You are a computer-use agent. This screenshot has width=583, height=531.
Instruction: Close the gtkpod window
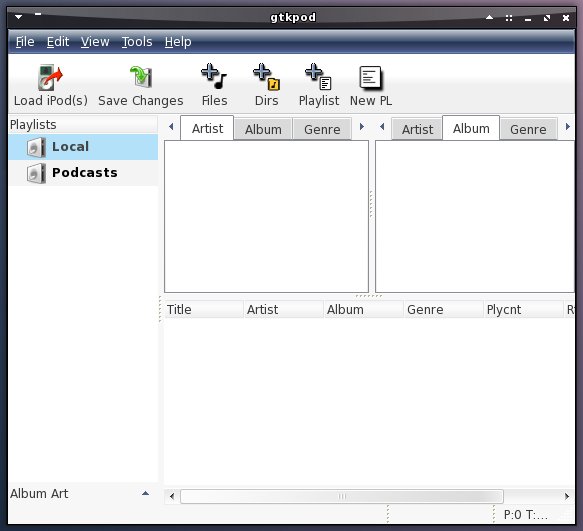tap(566, 18)
